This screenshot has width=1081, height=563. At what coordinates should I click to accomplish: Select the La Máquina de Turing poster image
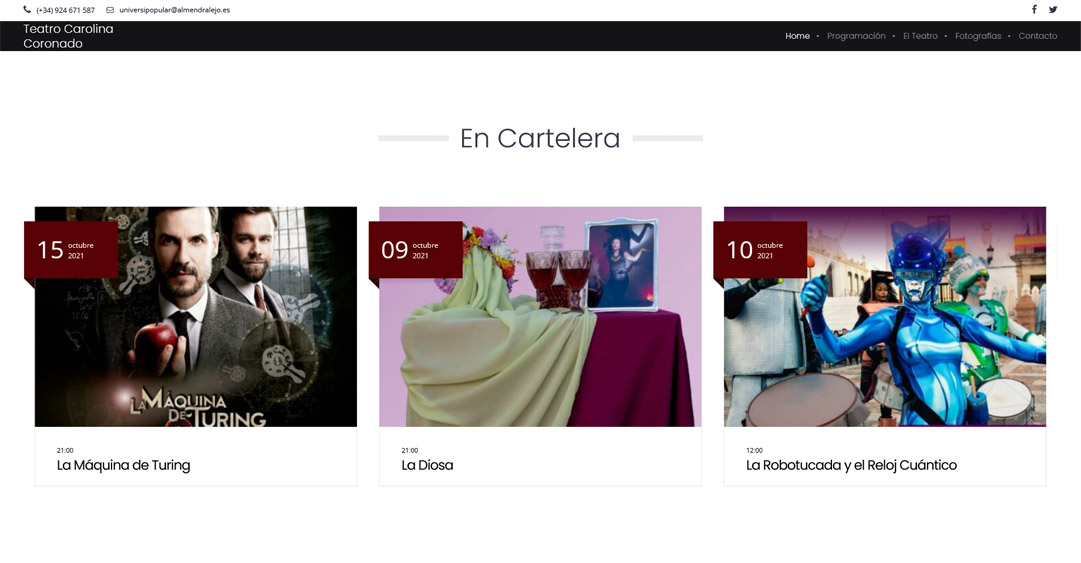point(196,316)
